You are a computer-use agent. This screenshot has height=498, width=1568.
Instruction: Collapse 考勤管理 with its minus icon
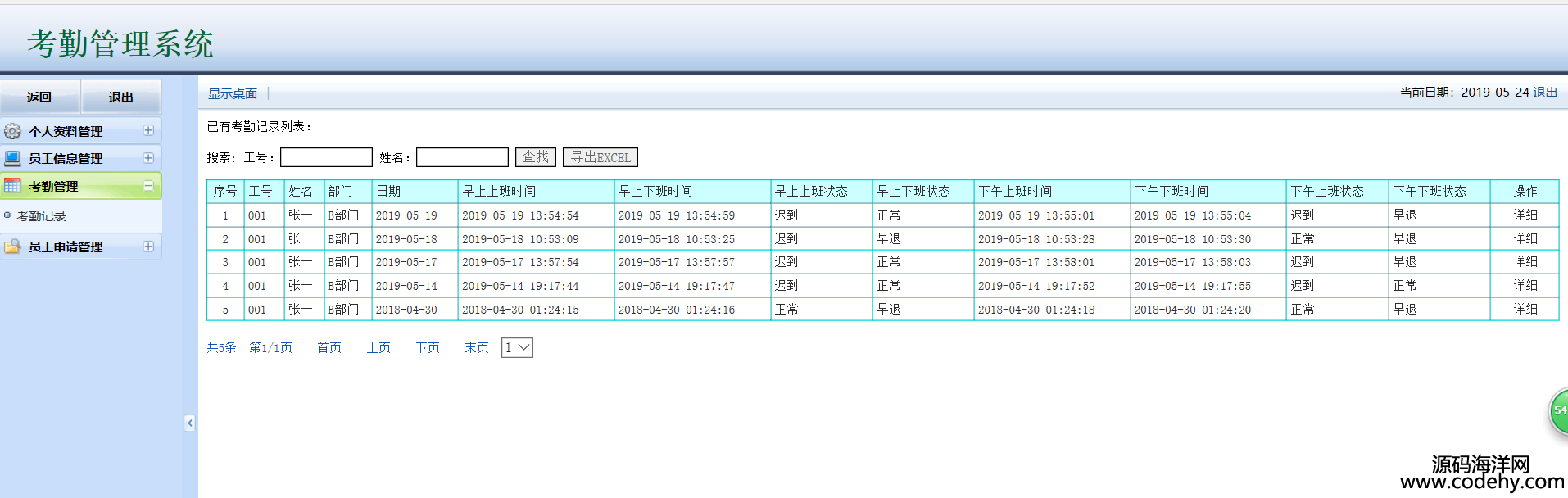[x=148, y=186]
